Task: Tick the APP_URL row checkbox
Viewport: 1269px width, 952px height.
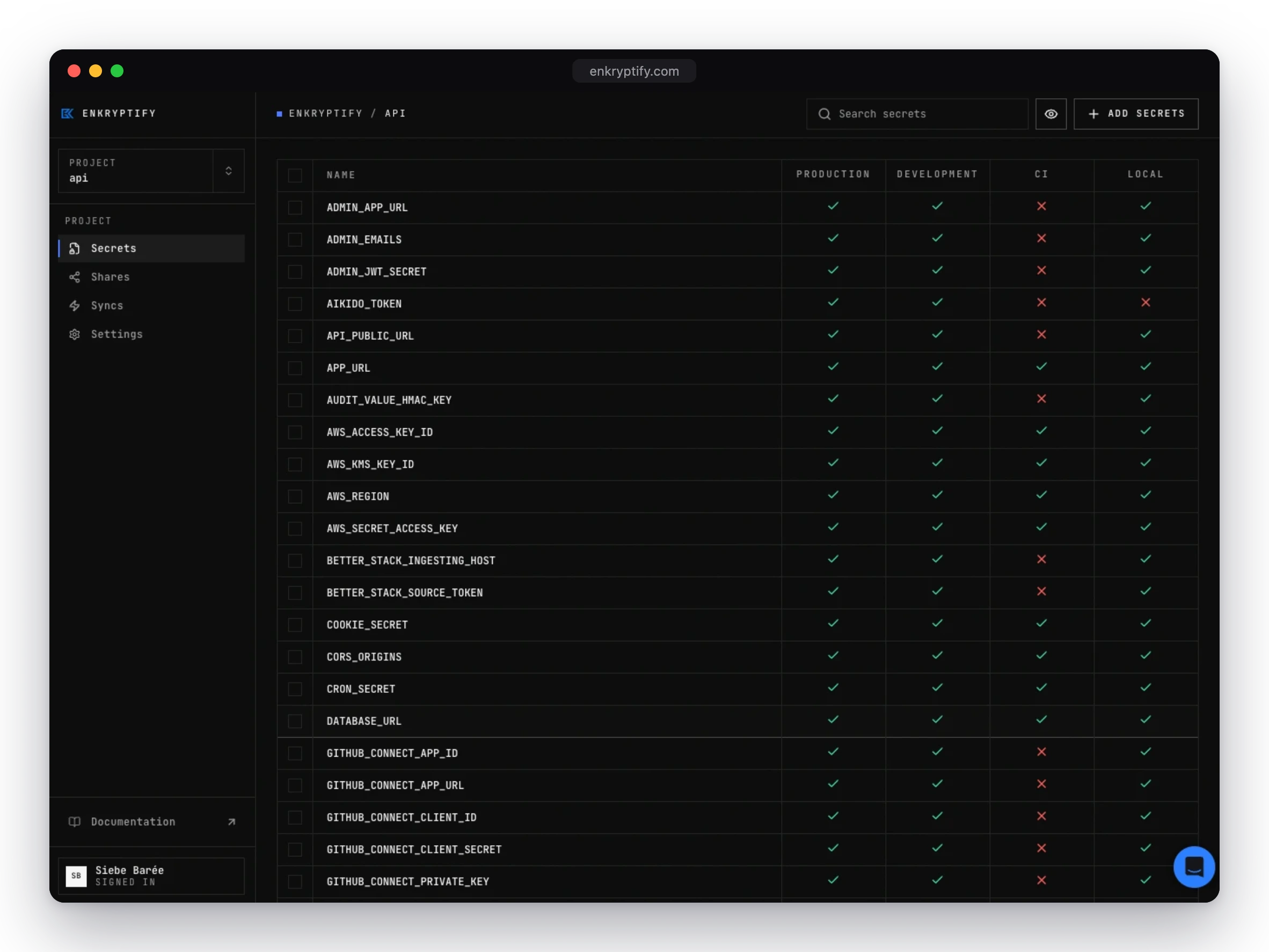Action: 295,368
